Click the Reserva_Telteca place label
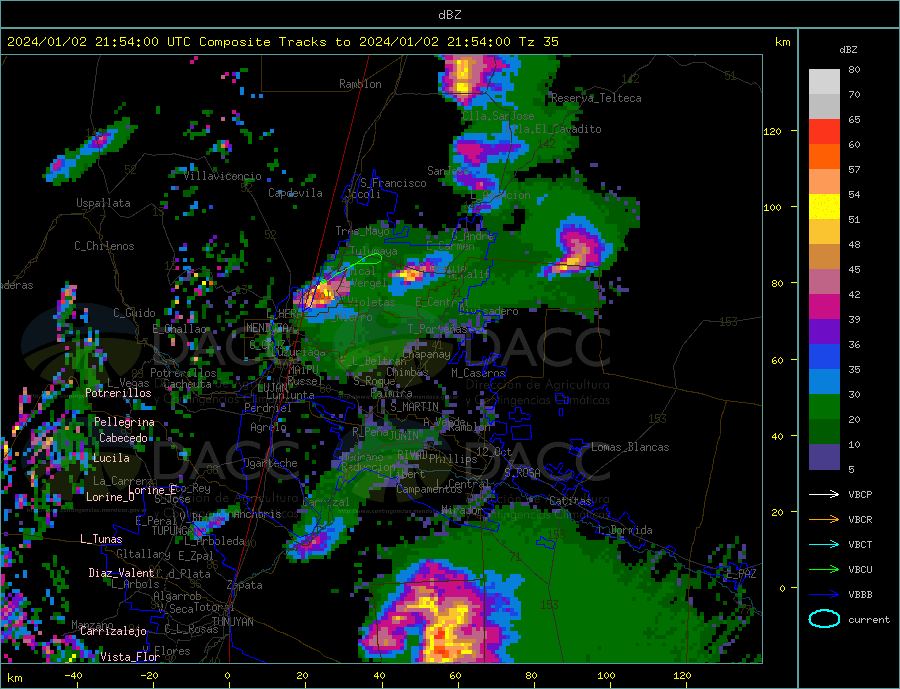 coord(596,98)
